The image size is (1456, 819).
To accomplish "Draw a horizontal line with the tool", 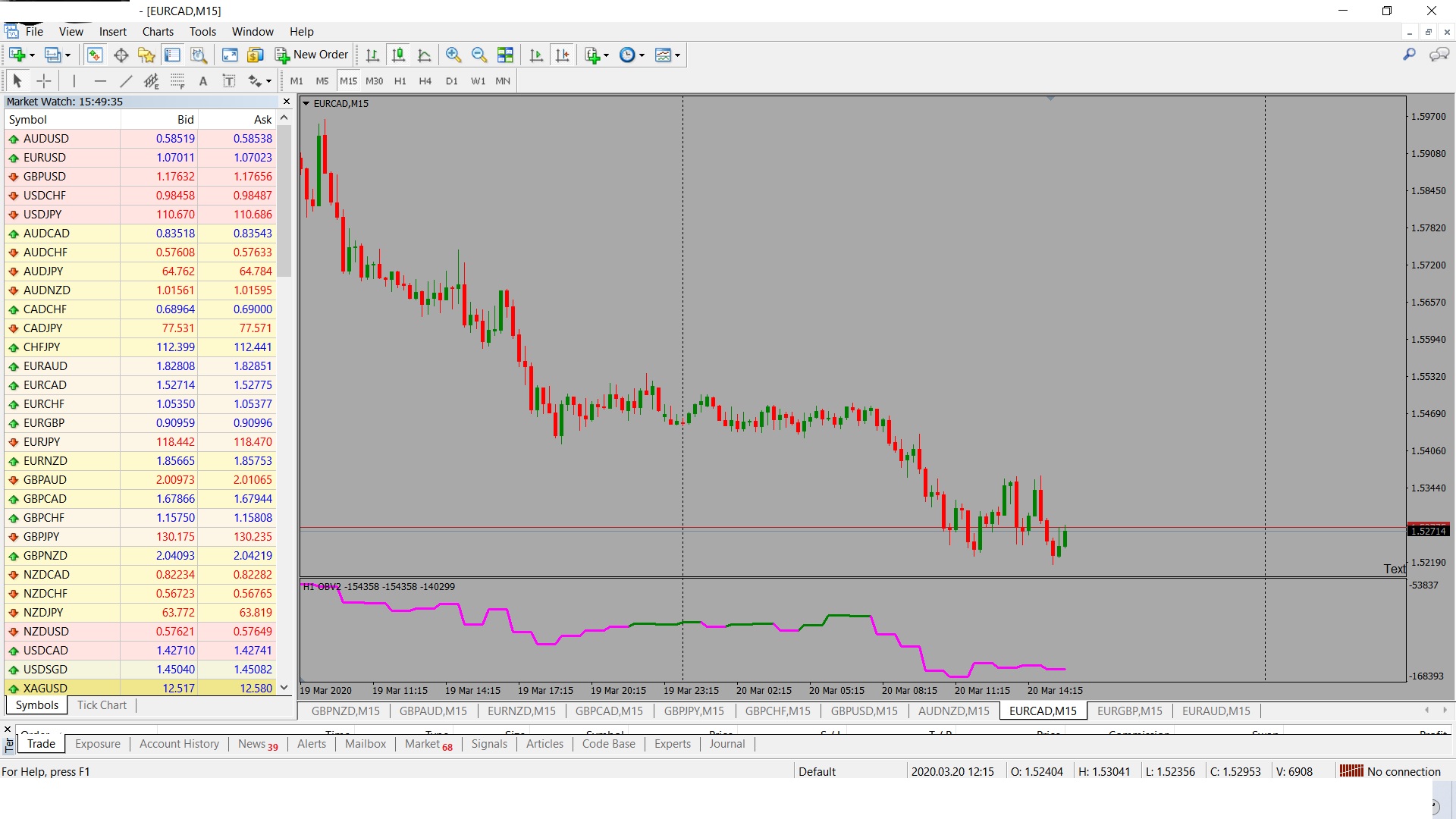I will [x=100, y=81].
